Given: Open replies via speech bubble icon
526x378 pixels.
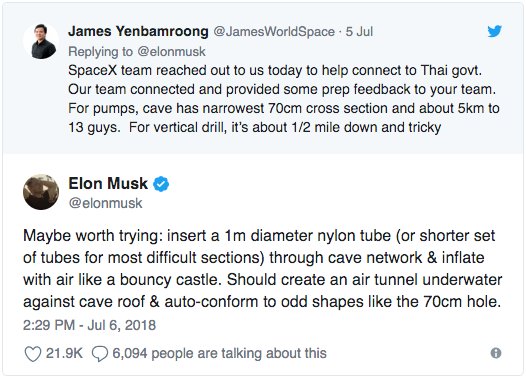Looking at the screenshot, I should (x=100, y=354).
